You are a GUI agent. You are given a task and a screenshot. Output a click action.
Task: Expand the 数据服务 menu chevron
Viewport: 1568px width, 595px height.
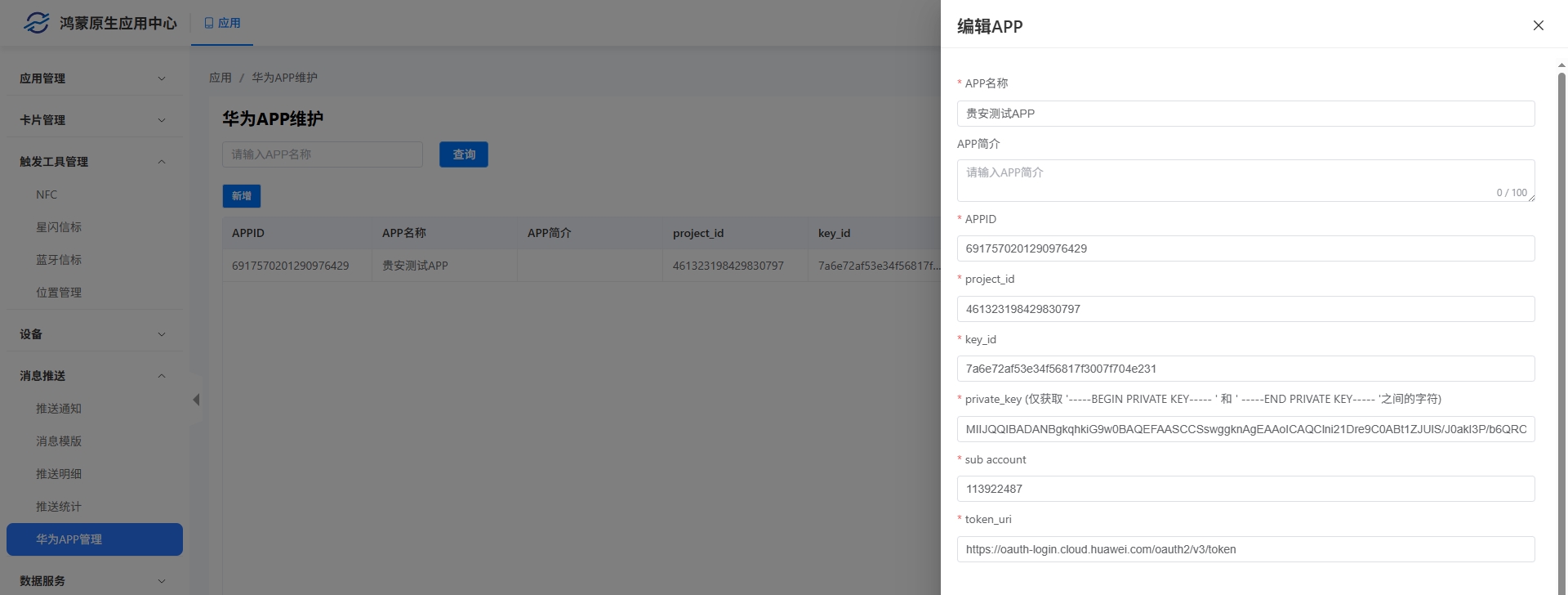coord(162,581)
